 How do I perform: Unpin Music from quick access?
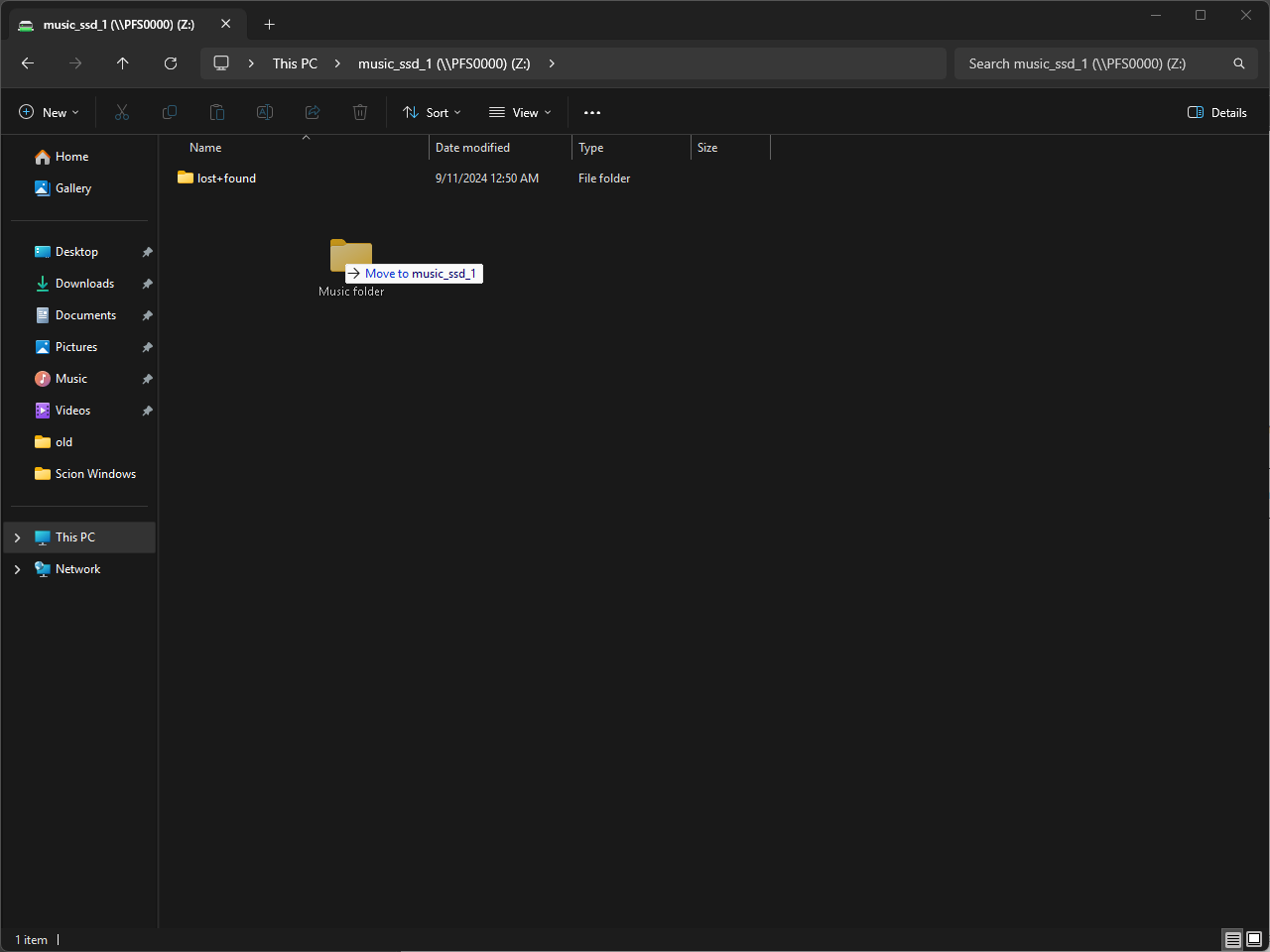147,379
